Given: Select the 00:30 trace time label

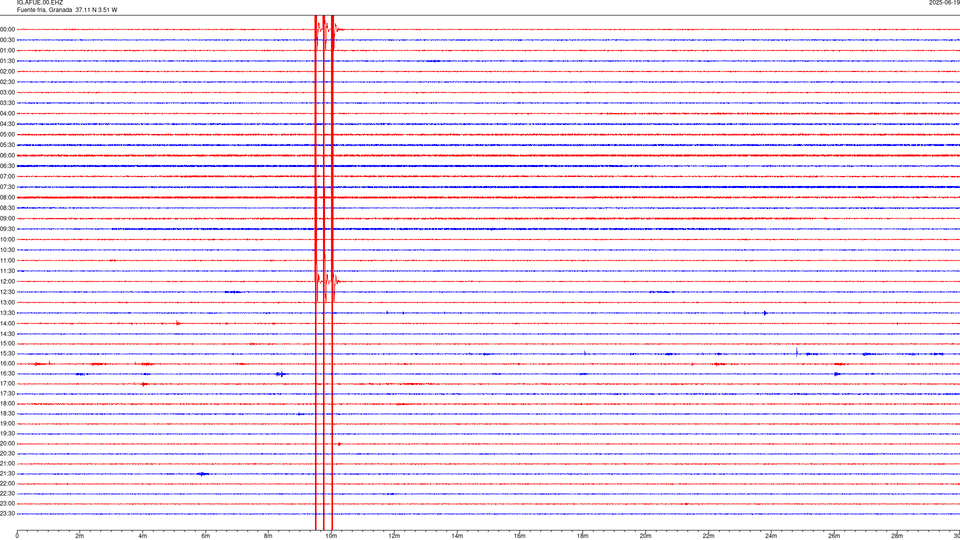Looking at the screenshot, I should [7, 40].
